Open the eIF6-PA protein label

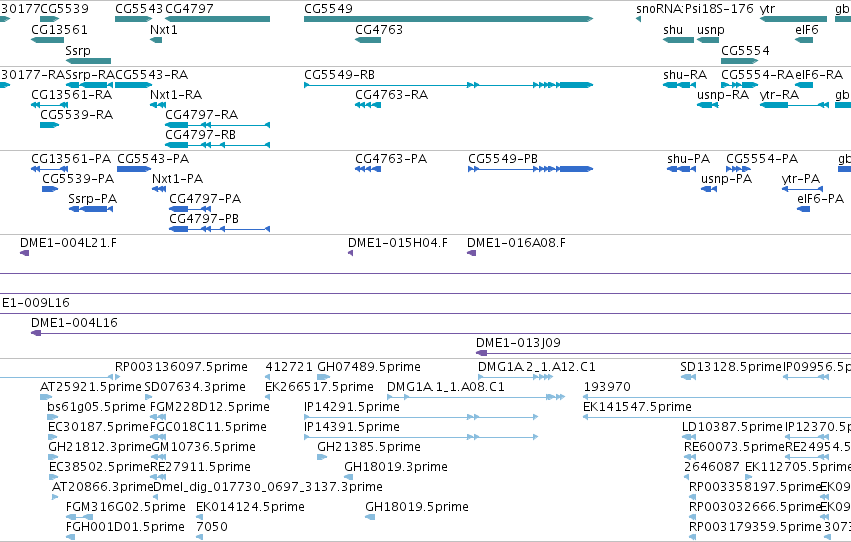[821, 199]
